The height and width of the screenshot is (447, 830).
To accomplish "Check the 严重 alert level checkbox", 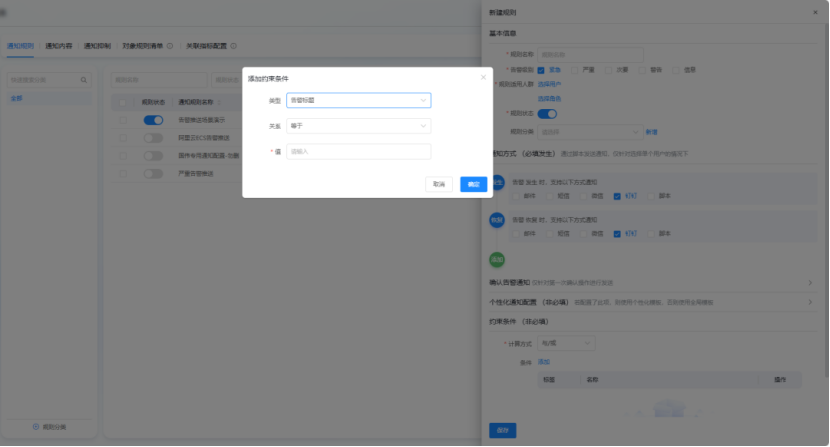I will coord(575,70).
